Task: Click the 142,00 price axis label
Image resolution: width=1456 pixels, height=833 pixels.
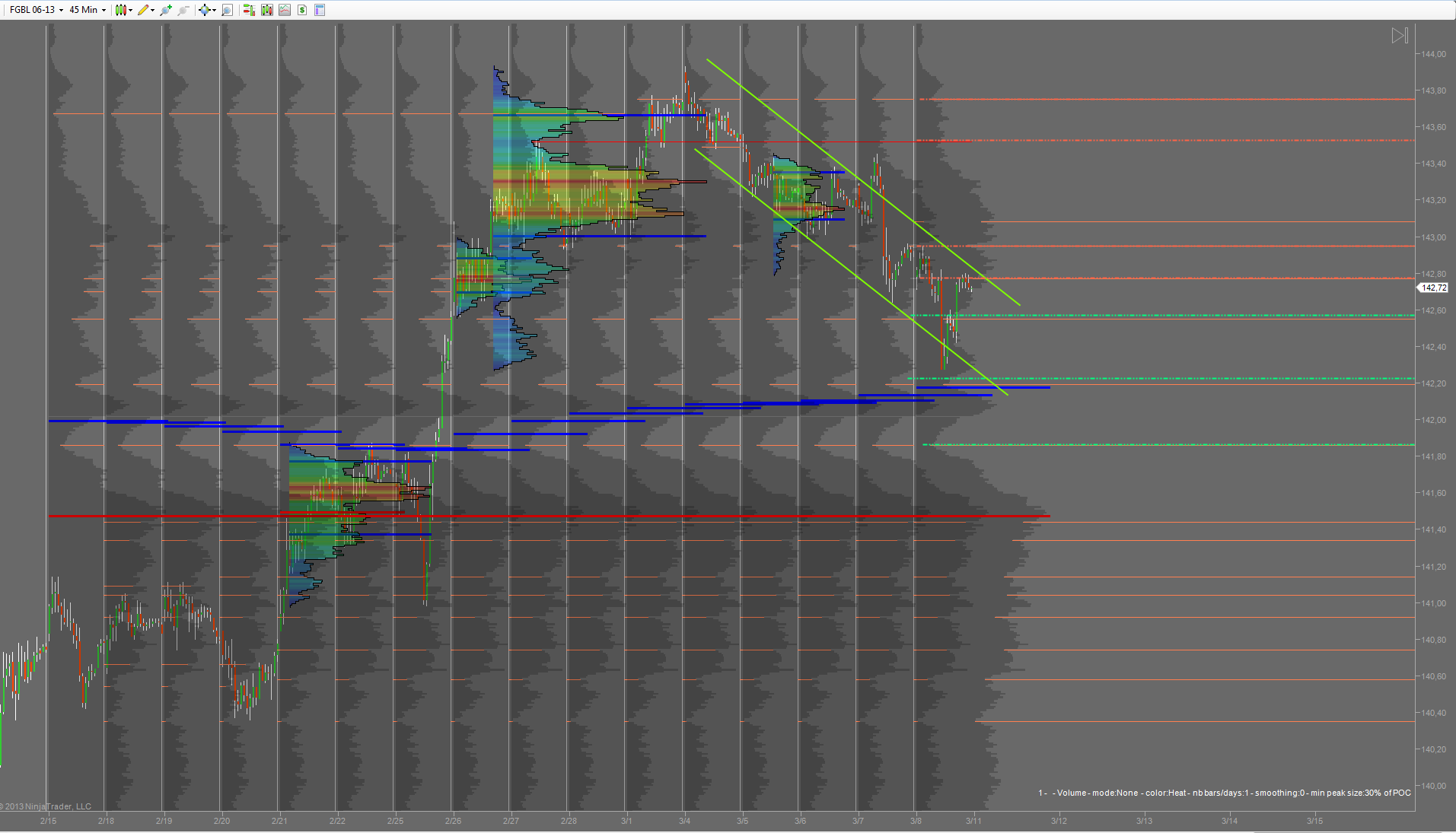Action: 1434,420
